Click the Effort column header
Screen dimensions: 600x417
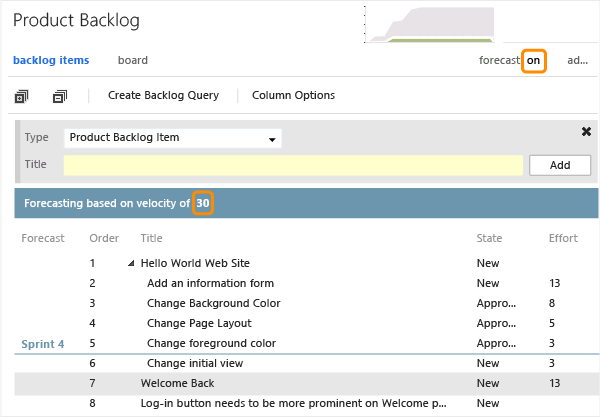[x=563, y=238]
